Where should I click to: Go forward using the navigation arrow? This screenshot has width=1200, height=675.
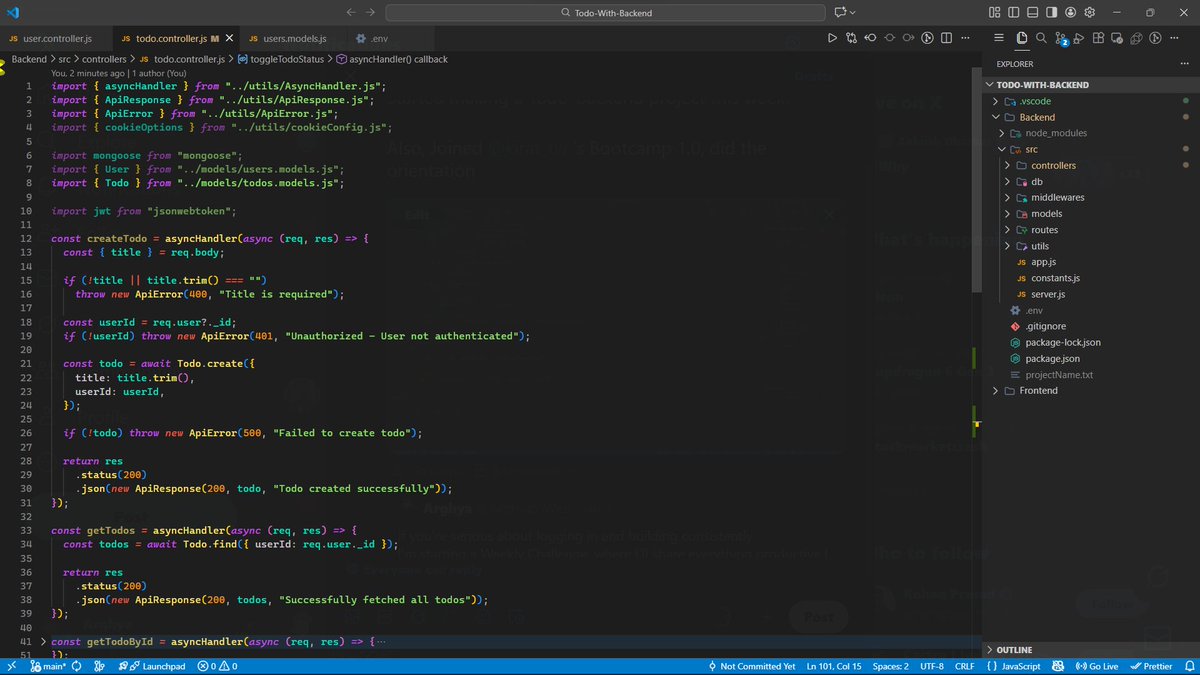click(371, 12)
